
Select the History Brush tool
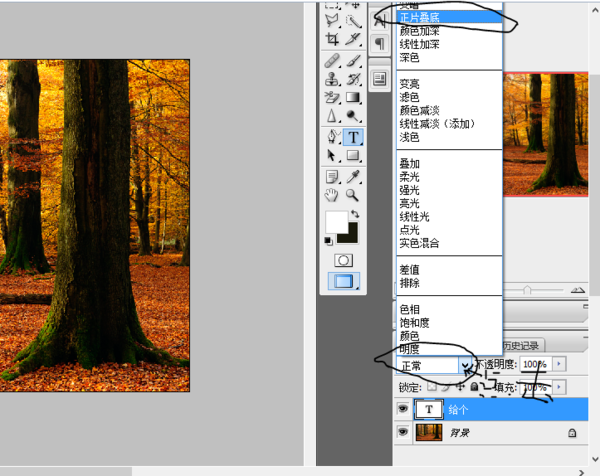coord(353,79)
